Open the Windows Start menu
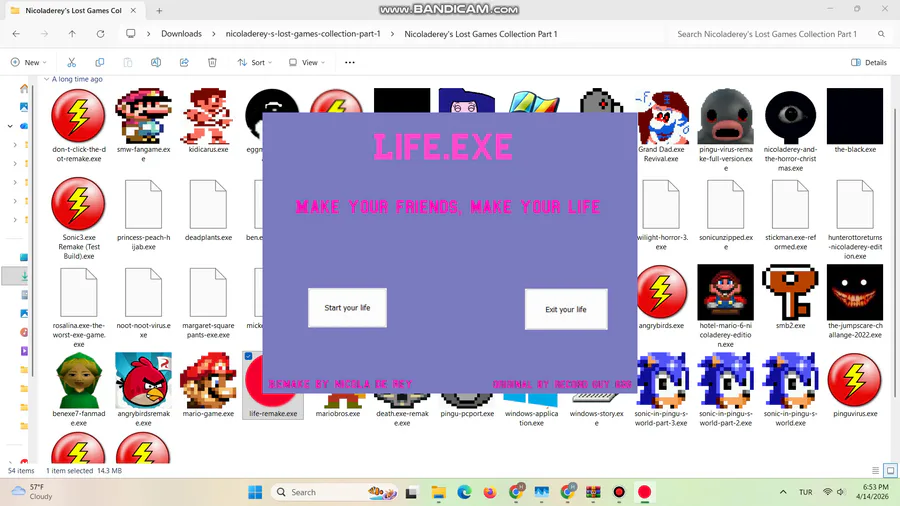Screen dimensions: 900x506 255,492
